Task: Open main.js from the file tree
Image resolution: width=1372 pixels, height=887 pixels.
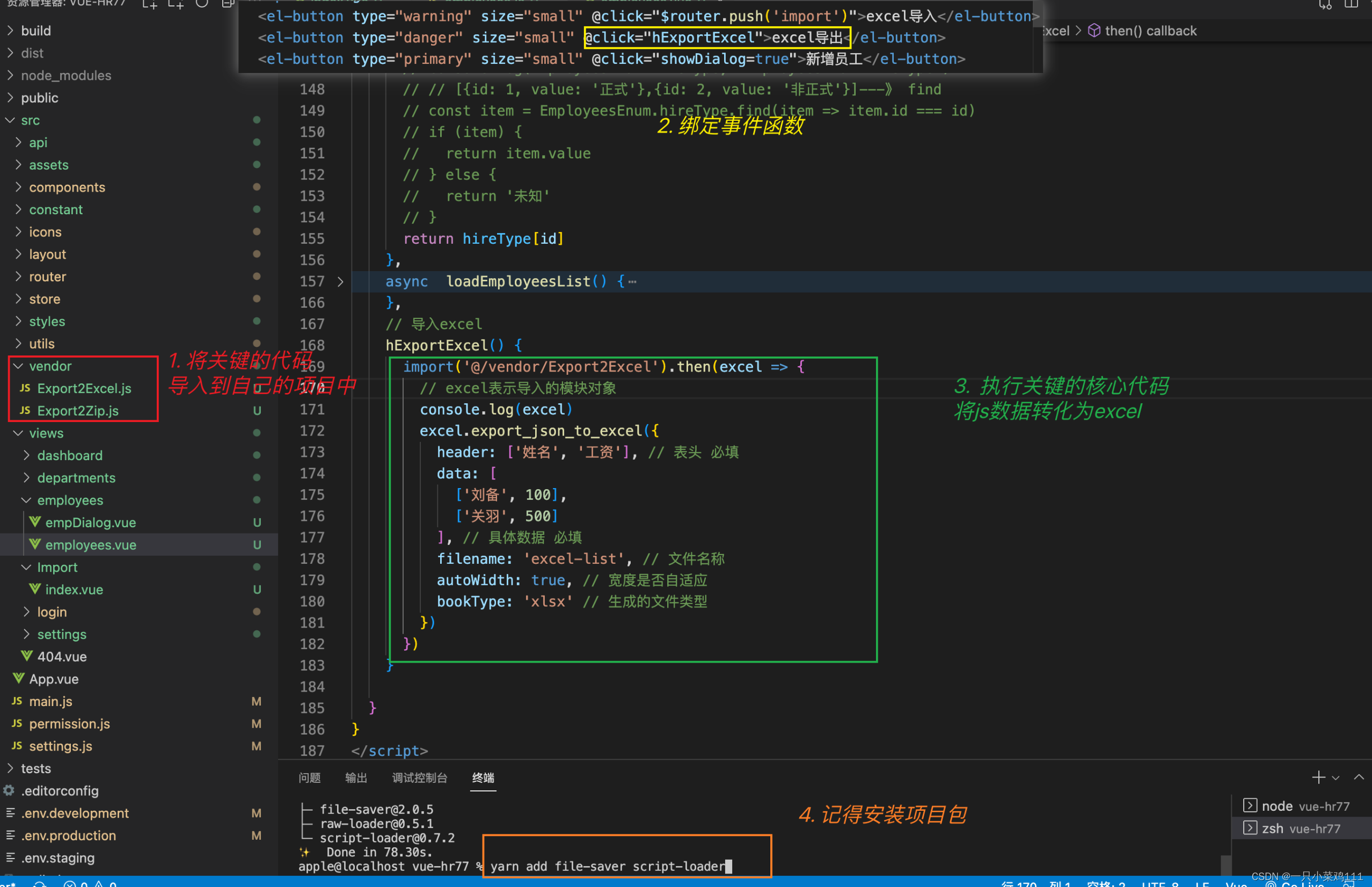Action: coord(50,702)
